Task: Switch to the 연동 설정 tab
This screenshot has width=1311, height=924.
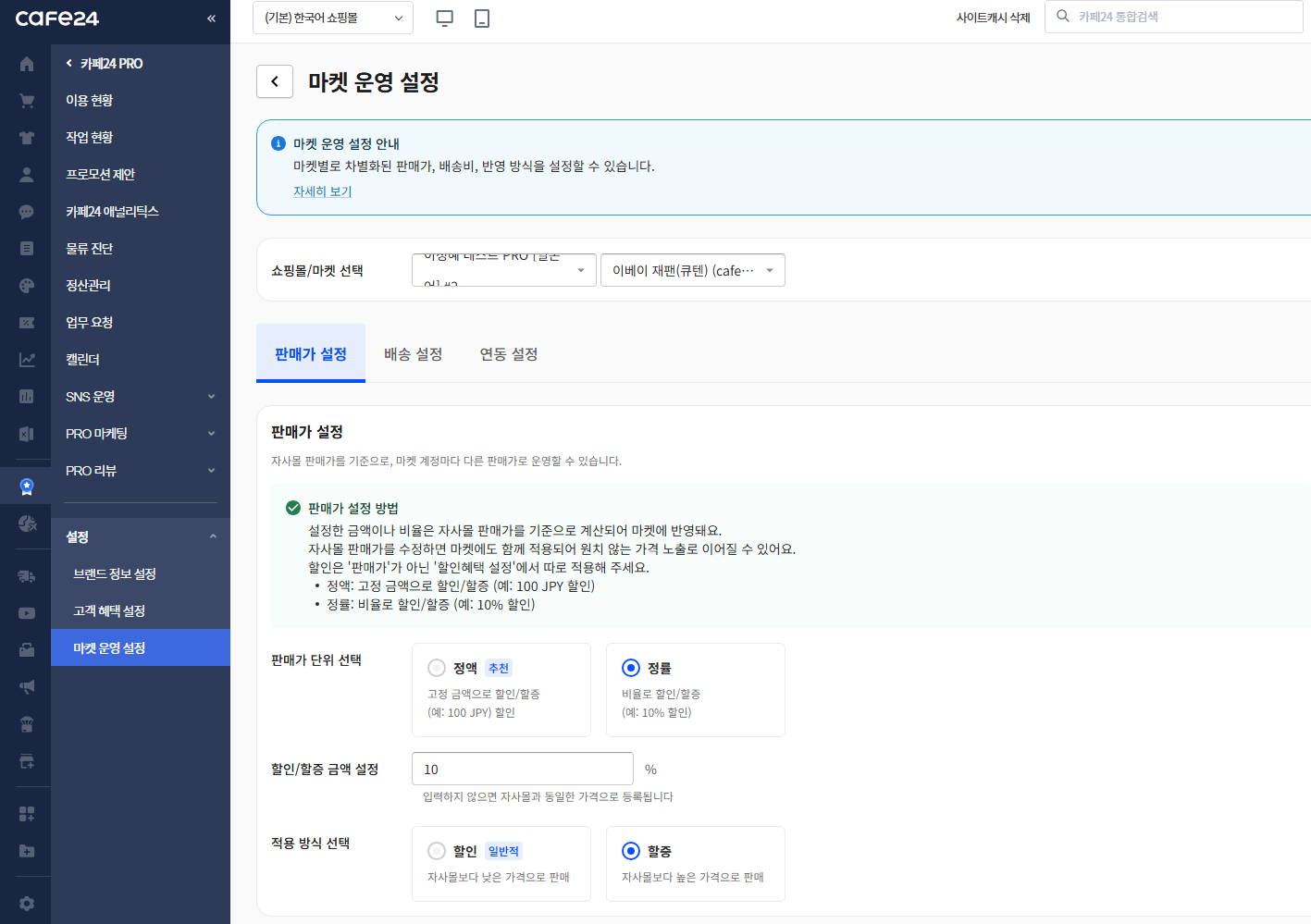Action: tap(509, 354)
